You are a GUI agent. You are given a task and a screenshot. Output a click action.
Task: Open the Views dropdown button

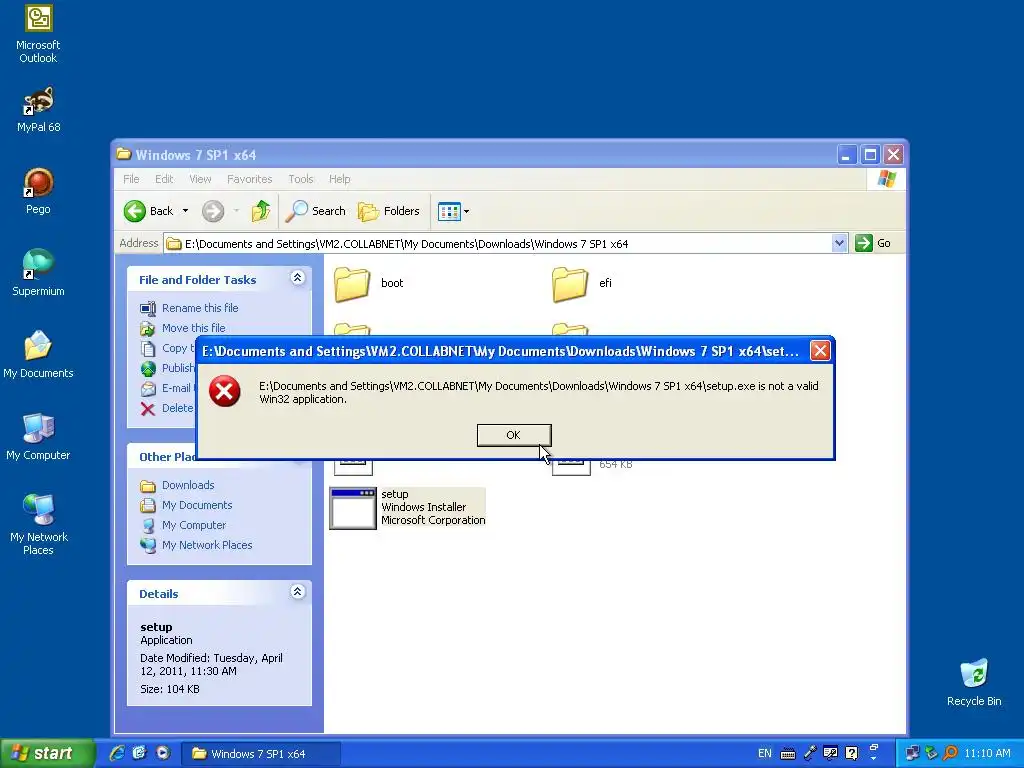point(453,212)
